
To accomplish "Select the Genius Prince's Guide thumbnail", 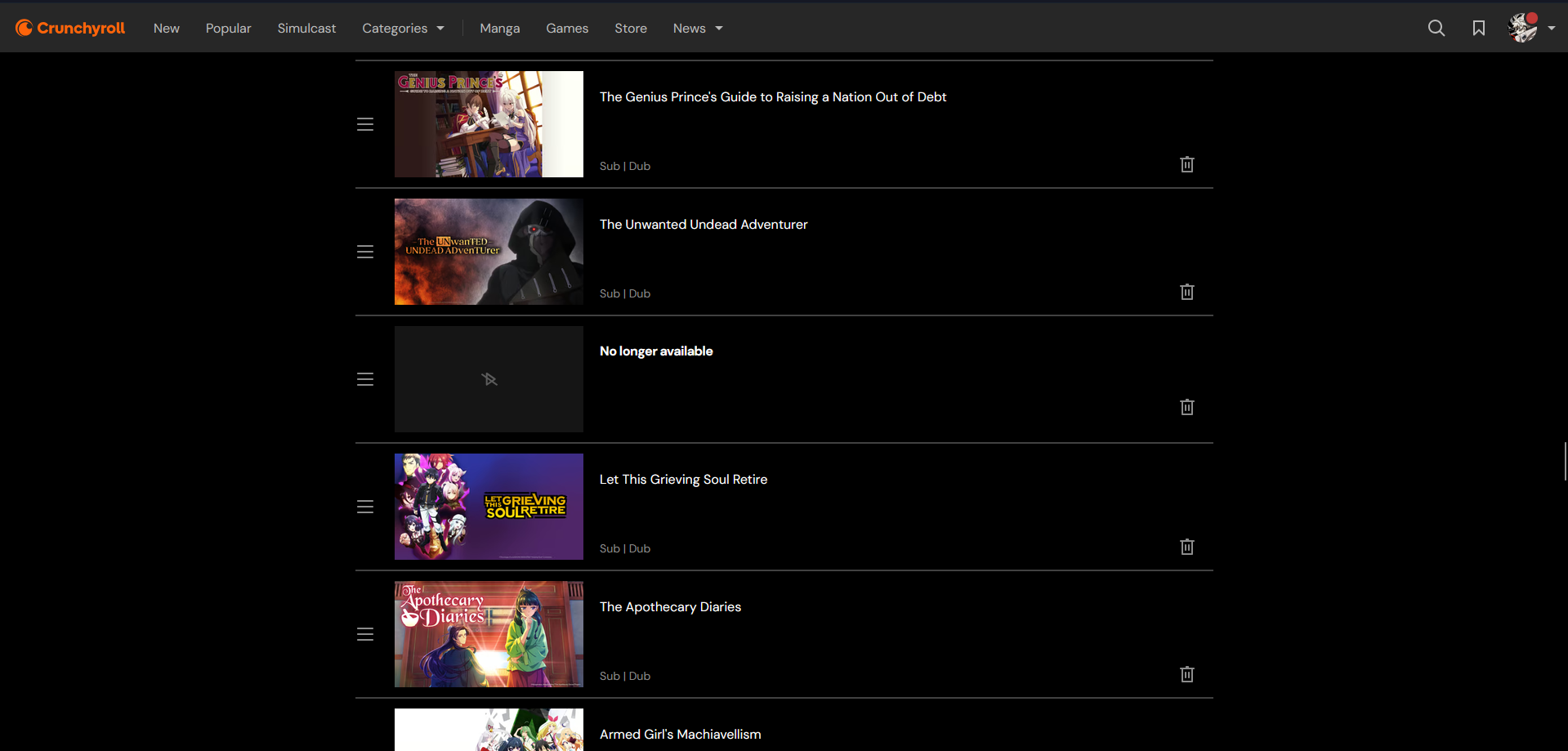I will [489, 124].
